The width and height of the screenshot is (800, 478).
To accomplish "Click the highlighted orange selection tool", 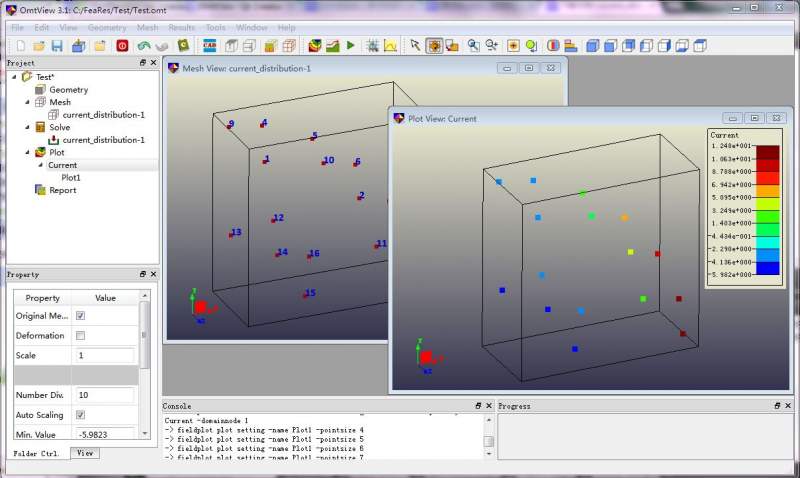I will pyautogui.click(x=434, y=46).
